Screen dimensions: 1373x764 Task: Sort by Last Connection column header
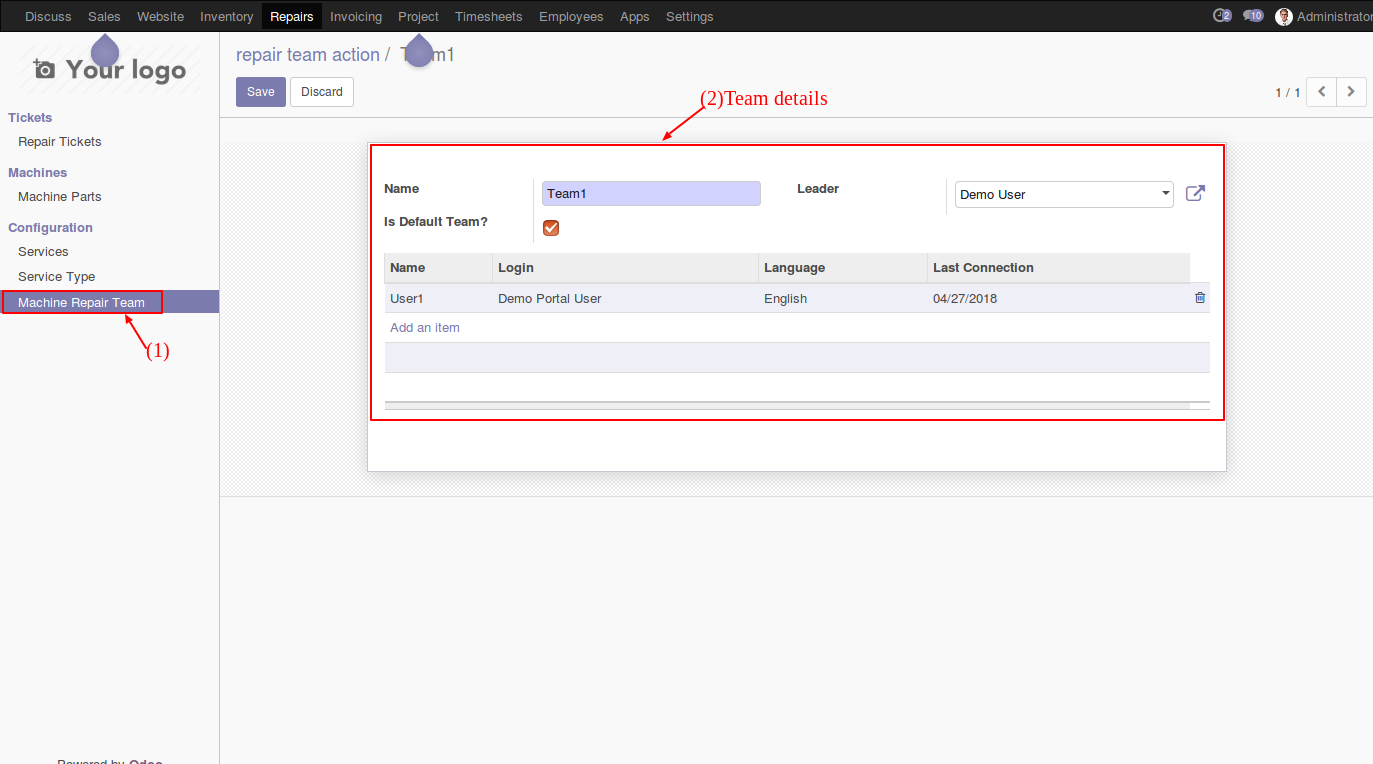point(1058,268)
